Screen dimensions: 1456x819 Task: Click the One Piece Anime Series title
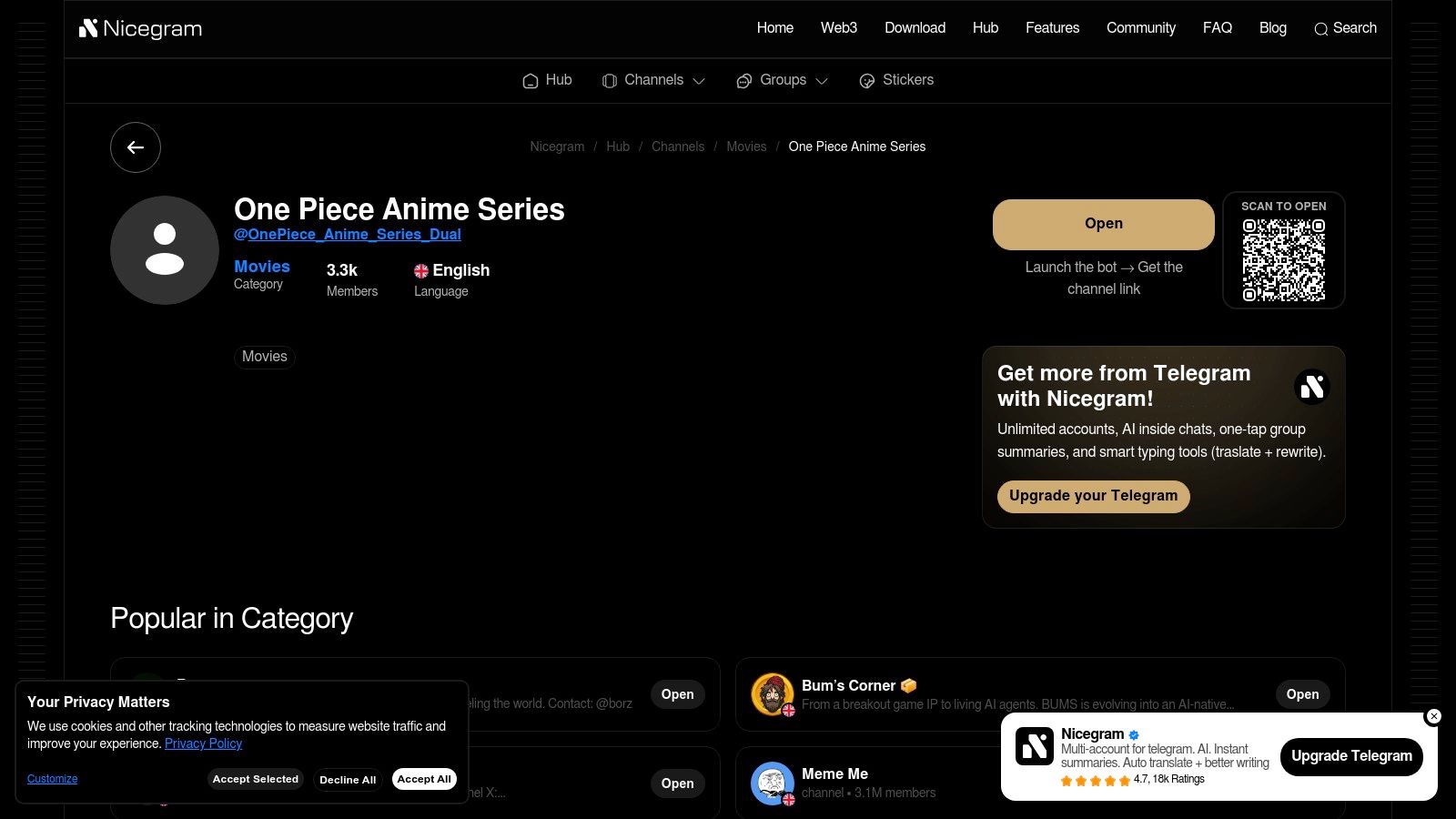coord(399,209)
